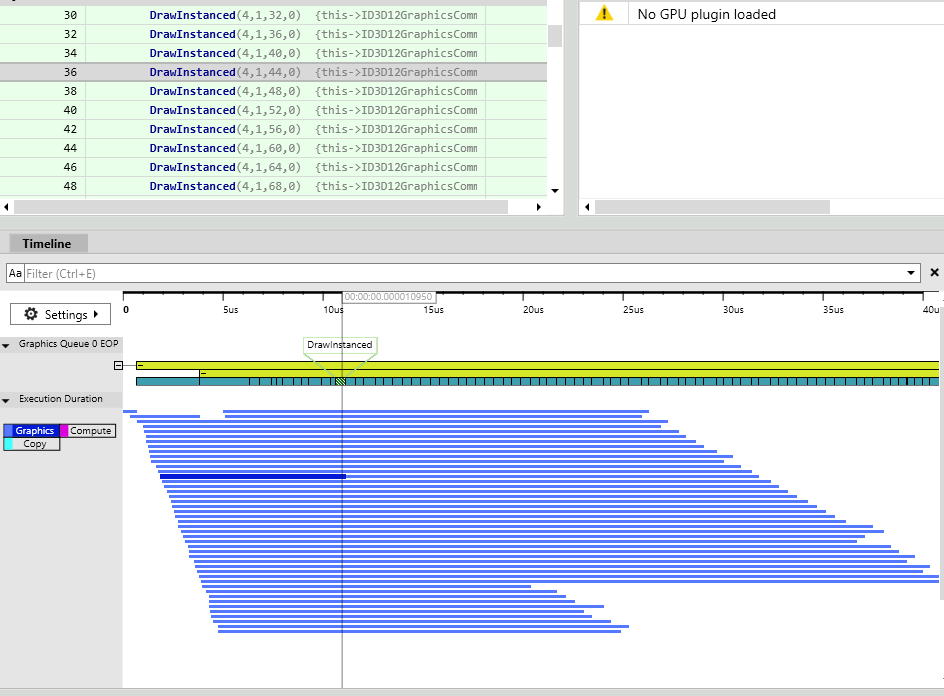944x696 pixels.
Task: Click the blue Graphics color swatch
Action: coord(8,430)
